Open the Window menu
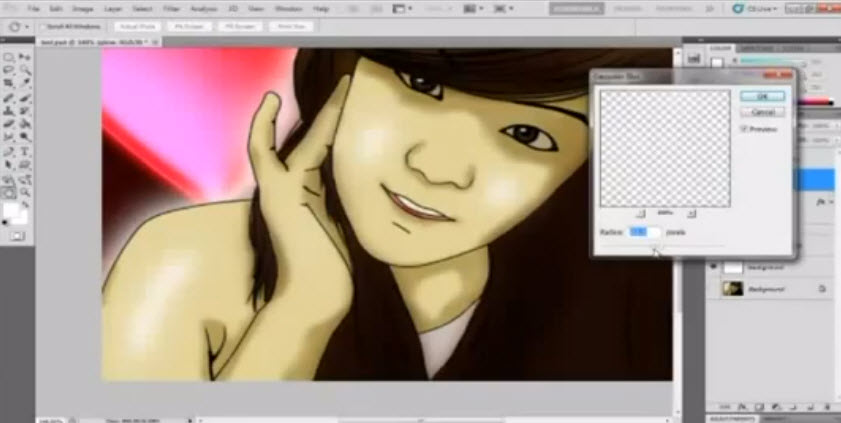Viewport: 841px width, 423px height. 288,9
